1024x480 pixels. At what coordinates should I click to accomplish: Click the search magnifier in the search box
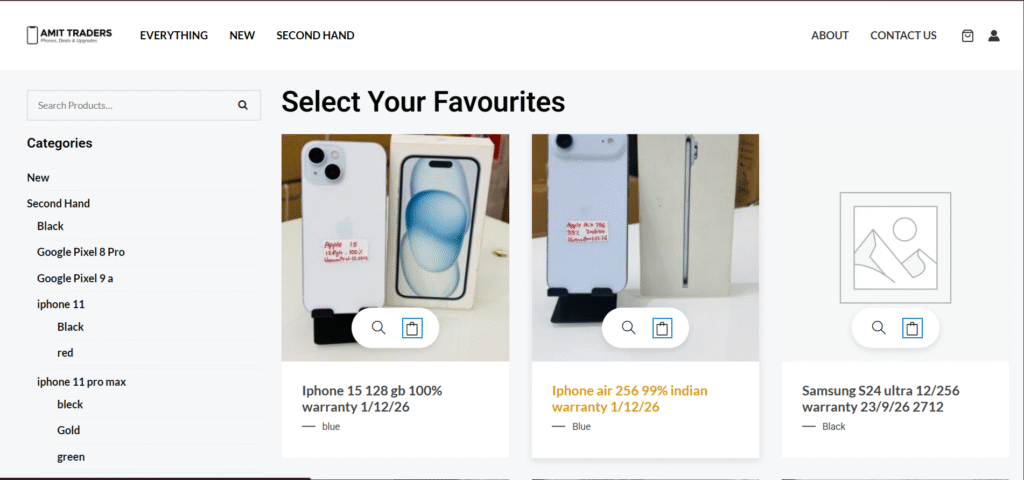pos(243,105)
